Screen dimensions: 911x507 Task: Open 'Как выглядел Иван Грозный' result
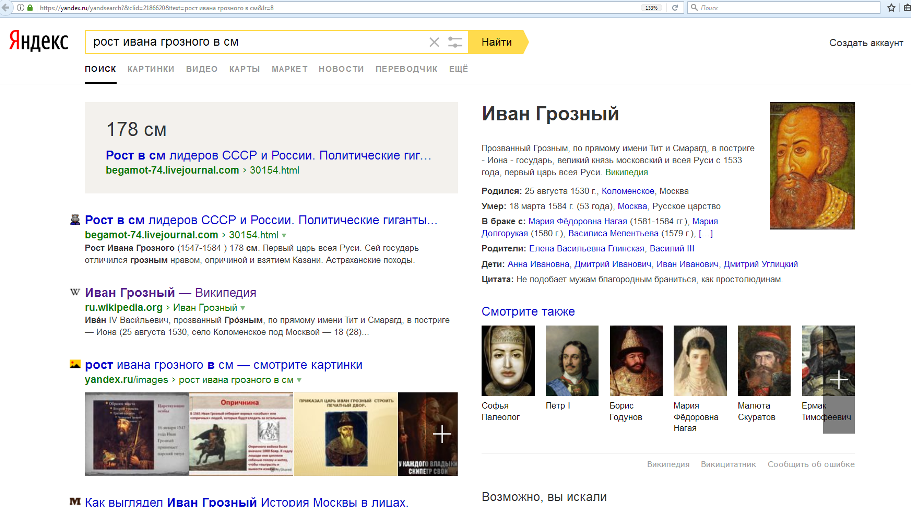pyautogui.click(x=246, y=501)
